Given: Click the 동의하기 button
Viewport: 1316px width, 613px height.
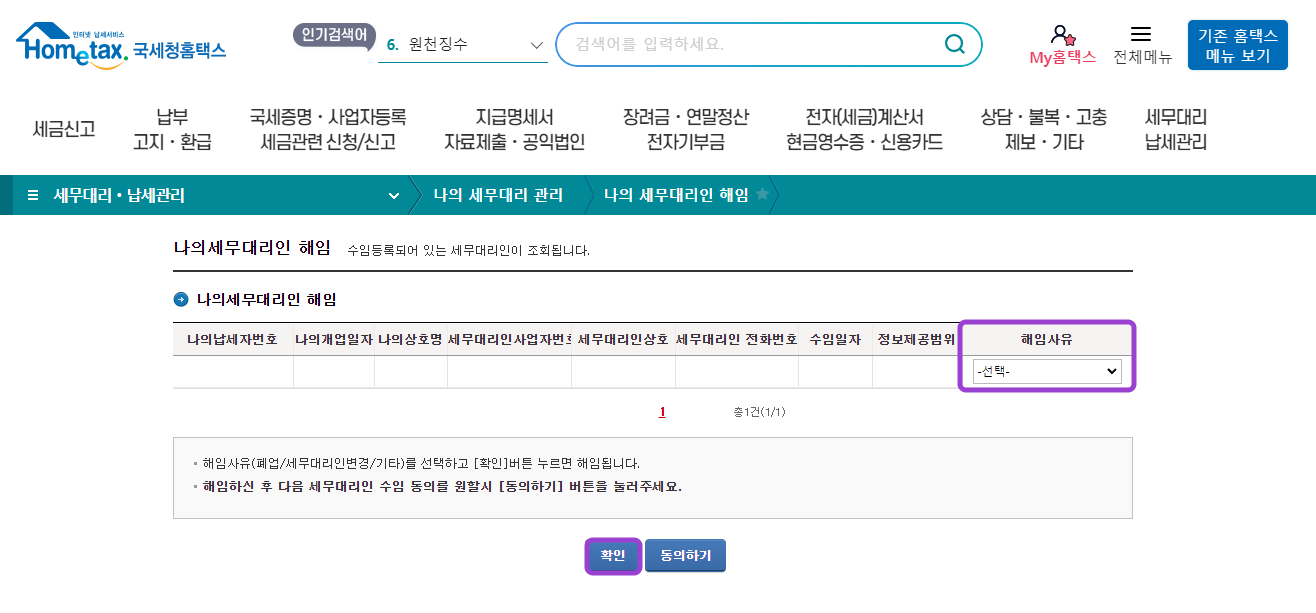Looking at the screenshot, I should 685,555.
